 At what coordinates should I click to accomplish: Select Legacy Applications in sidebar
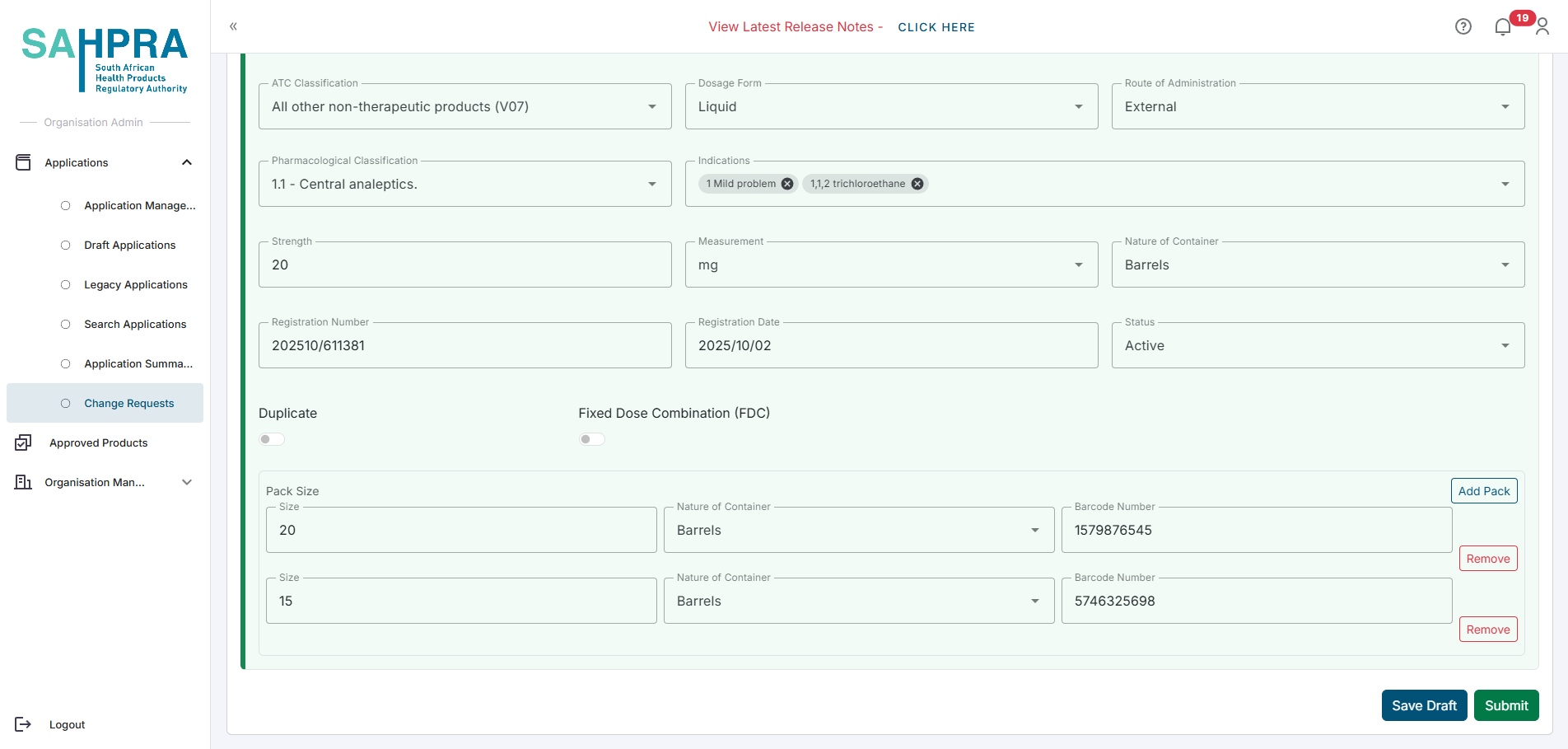136,284
